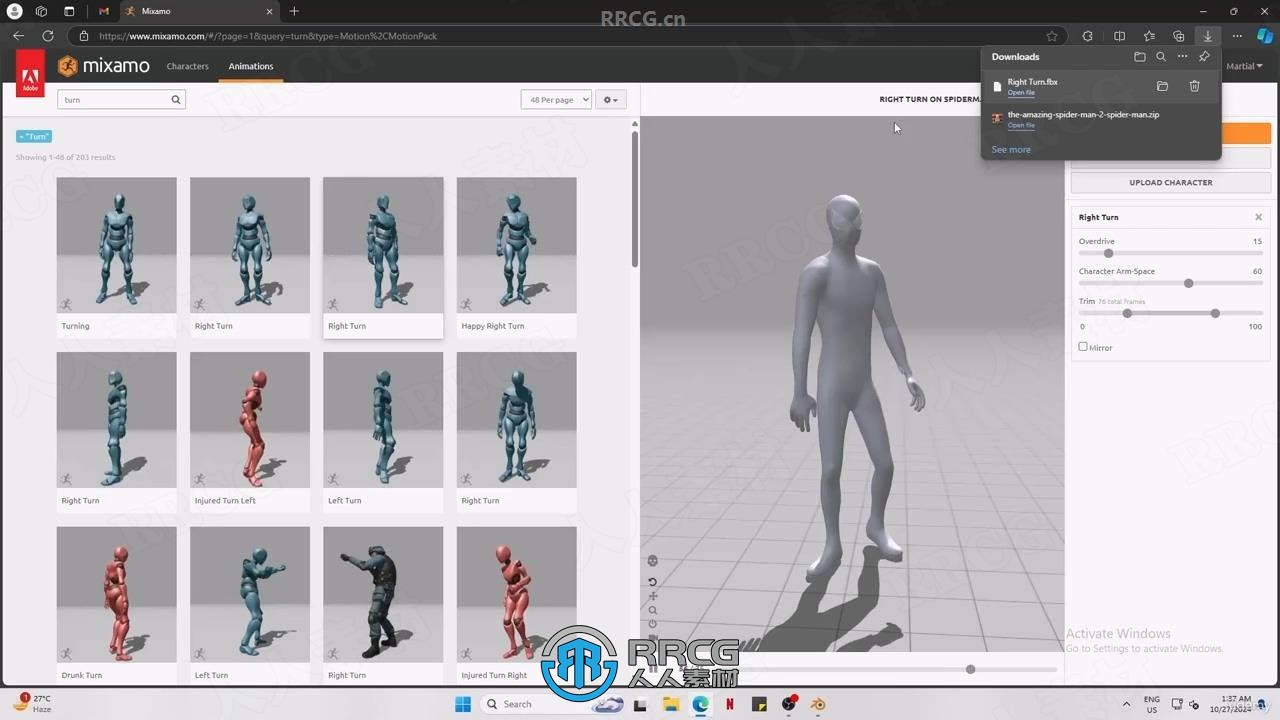
Task: Close the Right Turn settings panel
Action: coord(1258,217)
